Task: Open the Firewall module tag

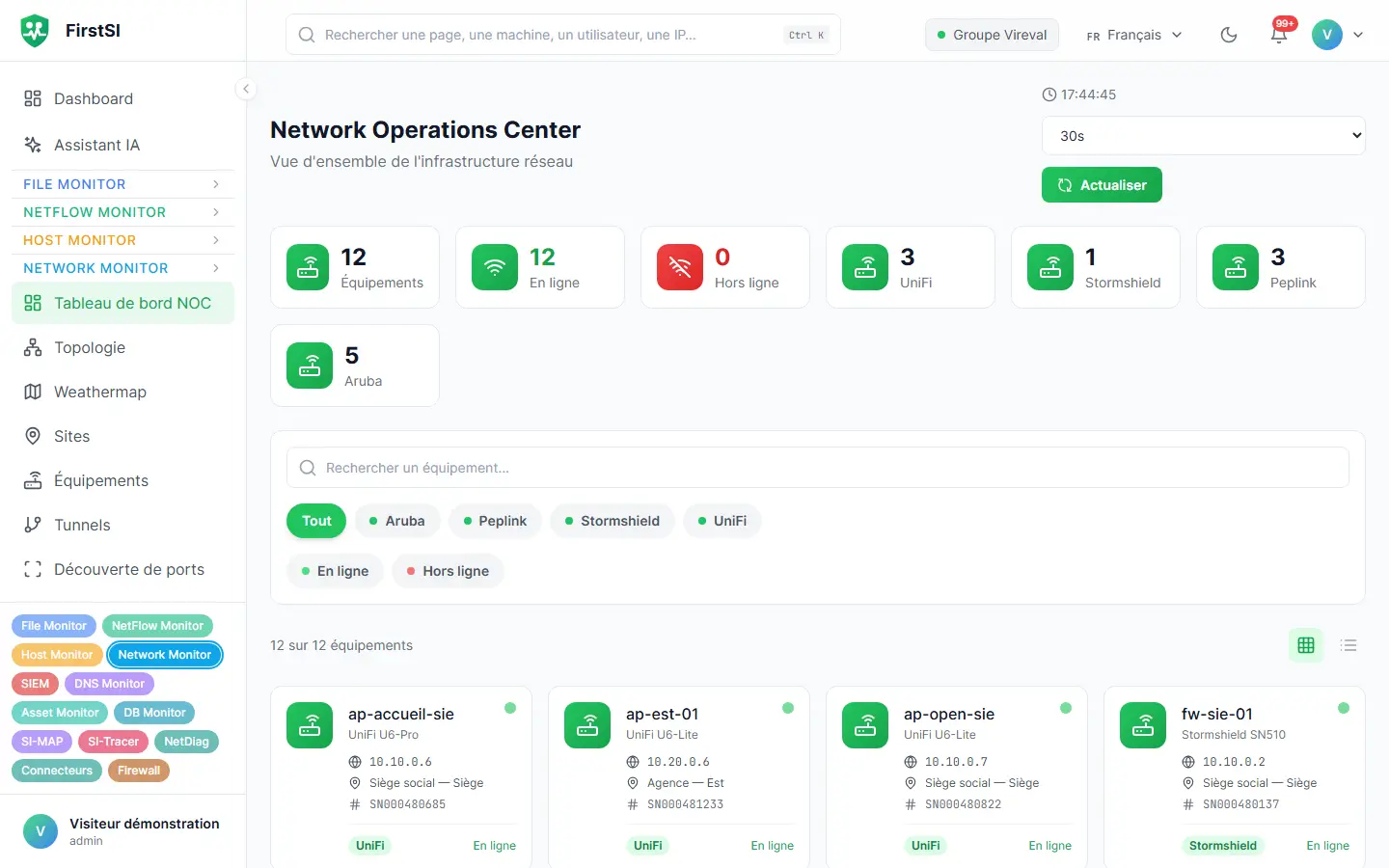Action: point(139,771)
